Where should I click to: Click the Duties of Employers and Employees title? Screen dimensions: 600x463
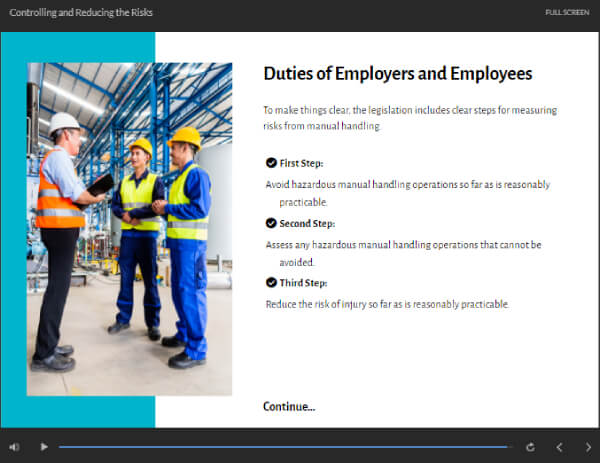pyautogui.click(x=398, y=74)
